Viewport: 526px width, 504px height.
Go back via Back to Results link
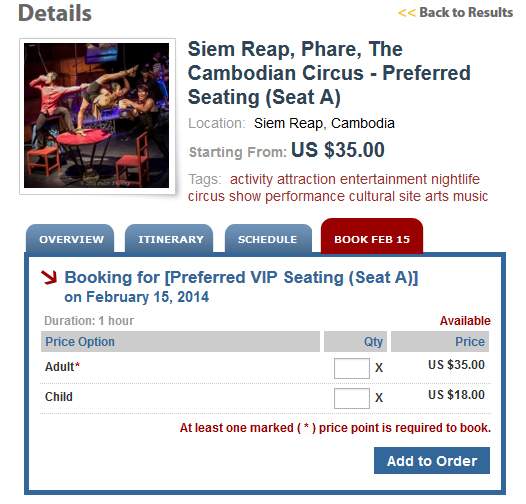(456, 13)
